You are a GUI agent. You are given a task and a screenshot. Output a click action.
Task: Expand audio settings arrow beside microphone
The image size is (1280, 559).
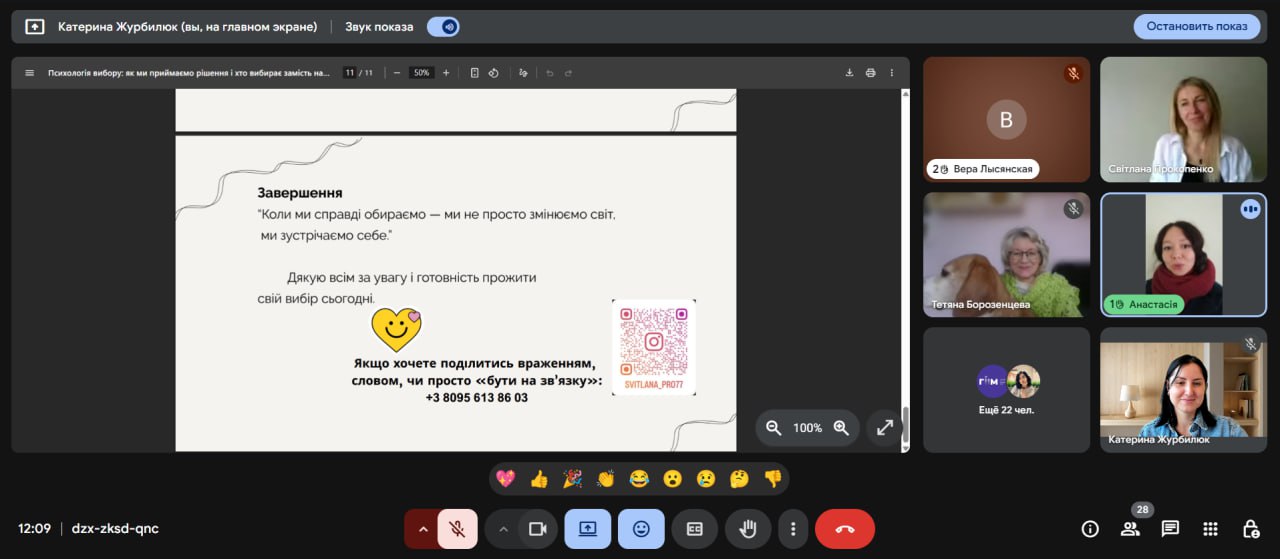[422, 529]
